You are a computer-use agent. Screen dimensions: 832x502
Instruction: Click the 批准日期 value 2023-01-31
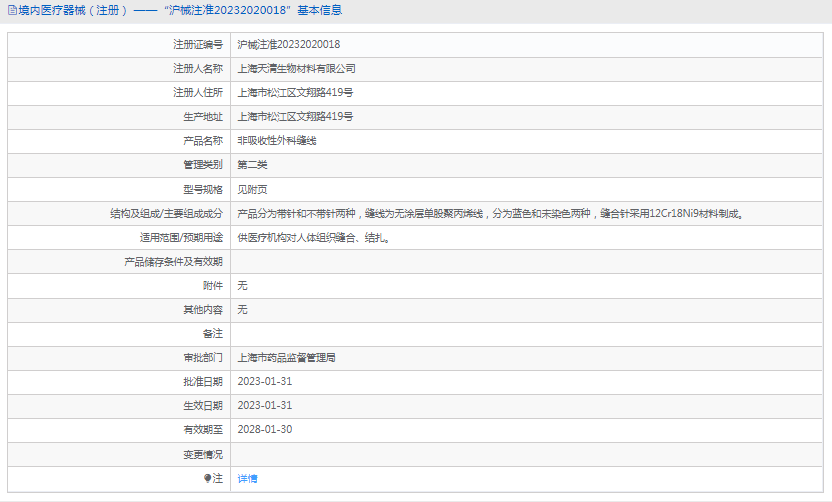(x=265, y=382)
